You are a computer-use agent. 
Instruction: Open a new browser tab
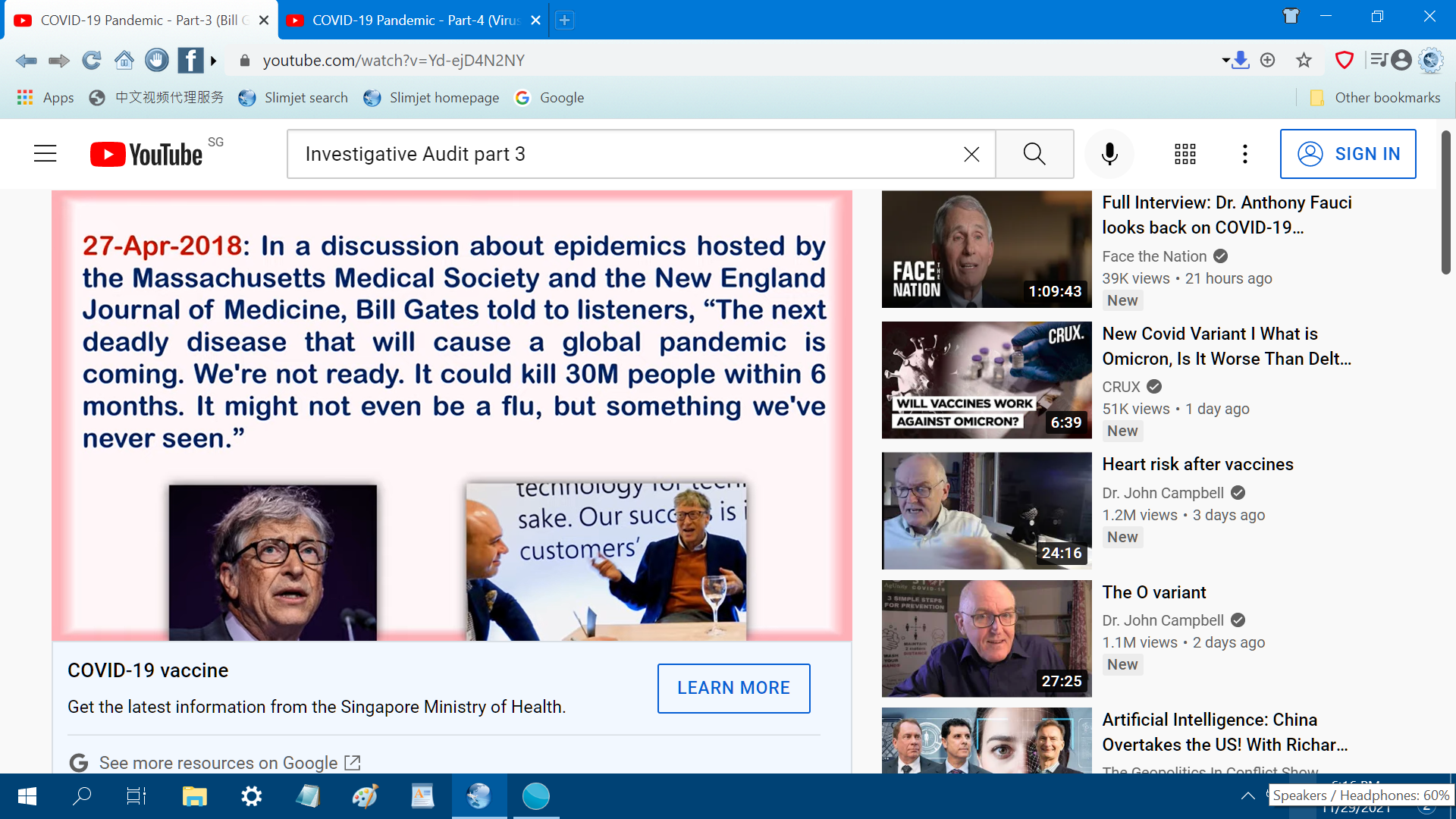point(565,20)
